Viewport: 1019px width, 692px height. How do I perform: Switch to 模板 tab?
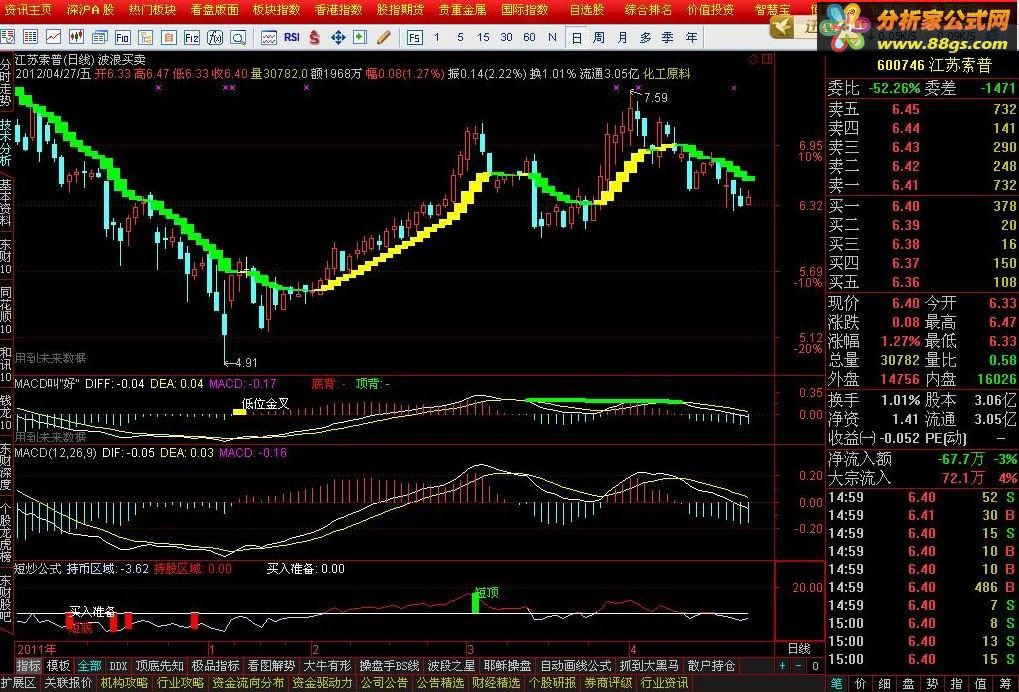(58, 666)
